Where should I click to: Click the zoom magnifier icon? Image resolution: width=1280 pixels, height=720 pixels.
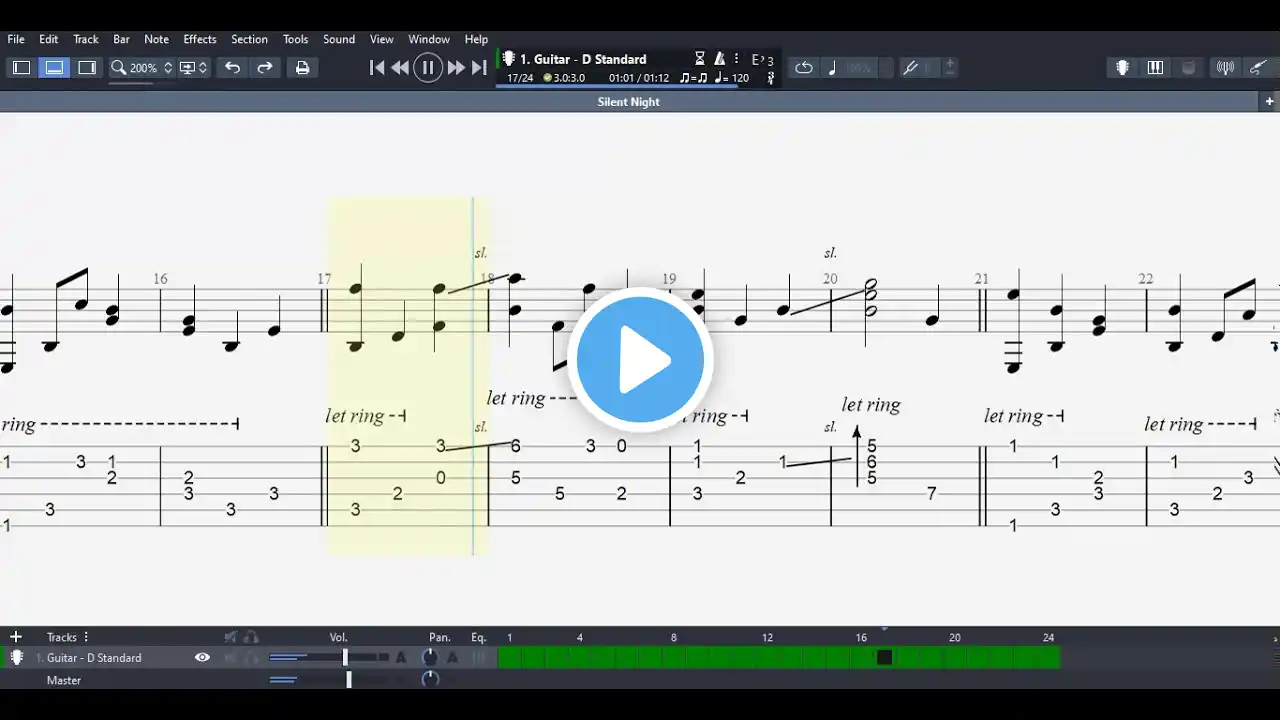coord(118,68)
